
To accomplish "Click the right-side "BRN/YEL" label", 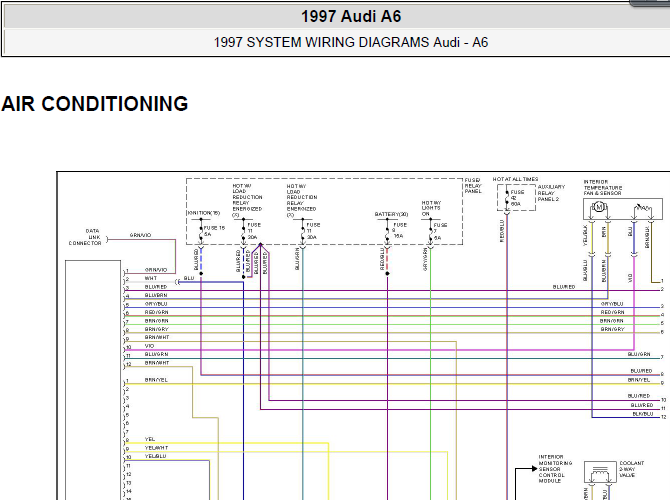I will click(x=639, y=380).
